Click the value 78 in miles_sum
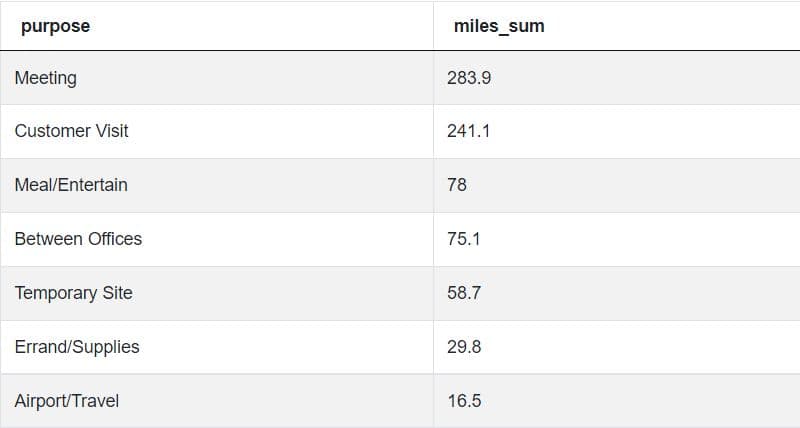The image size is (800, 428). (457, 185)
